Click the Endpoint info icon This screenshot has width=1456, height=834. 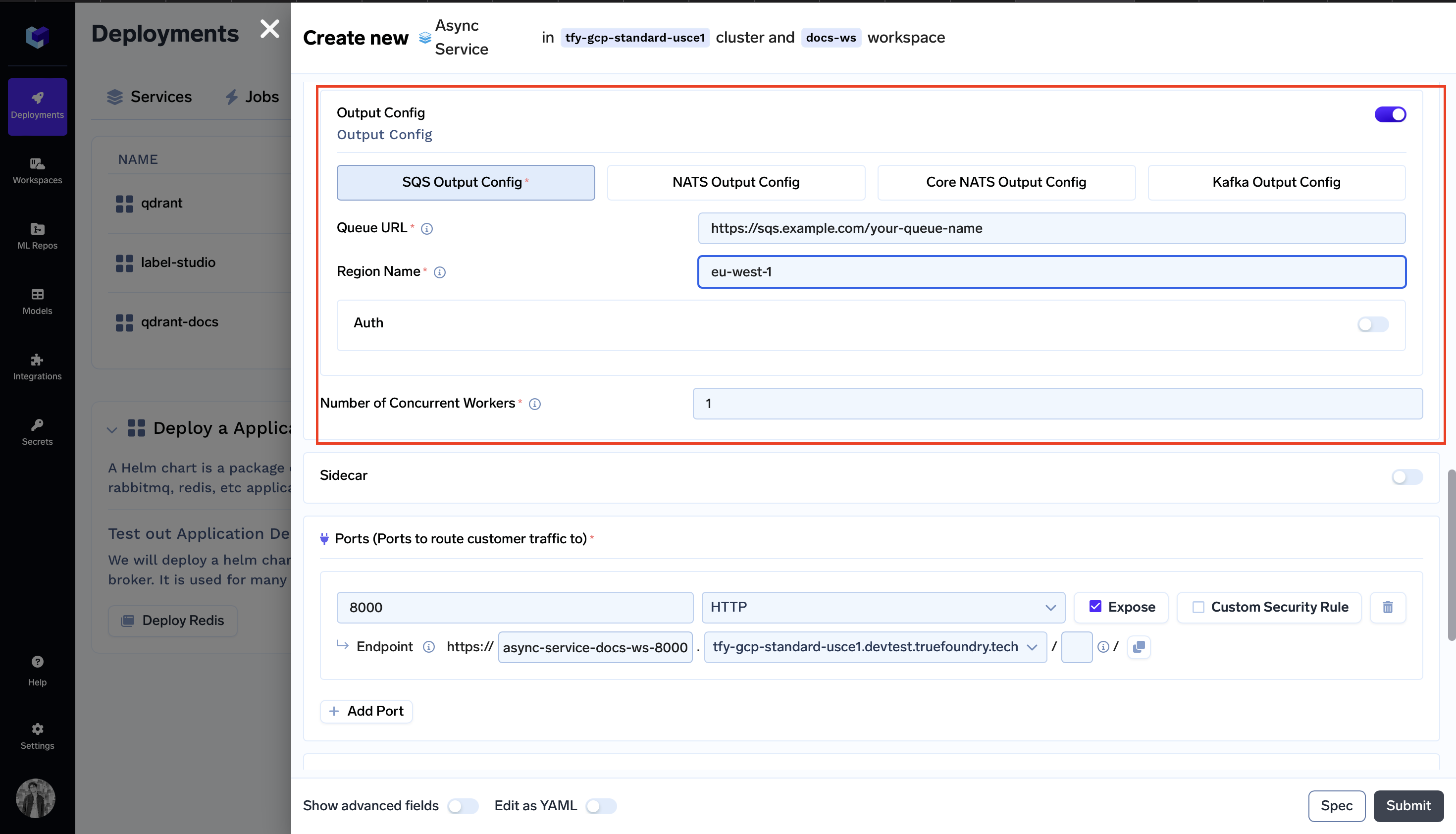(428, 647)
